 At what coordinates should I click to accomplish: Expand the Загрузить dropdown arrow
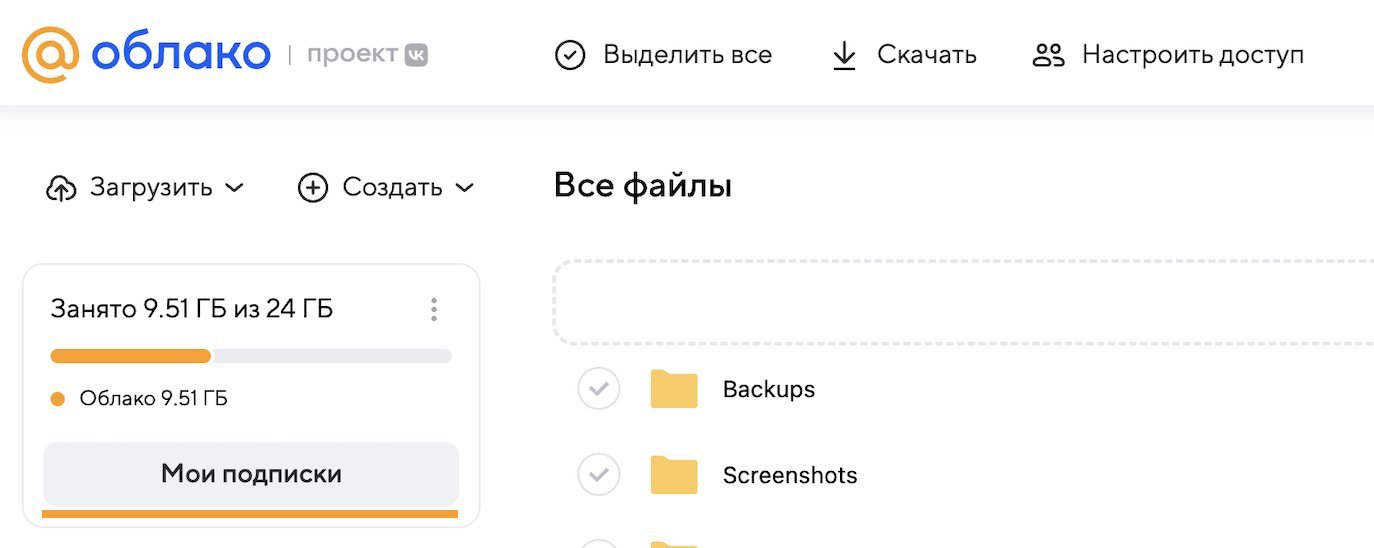pyautogui.click(x=234, y=188)
